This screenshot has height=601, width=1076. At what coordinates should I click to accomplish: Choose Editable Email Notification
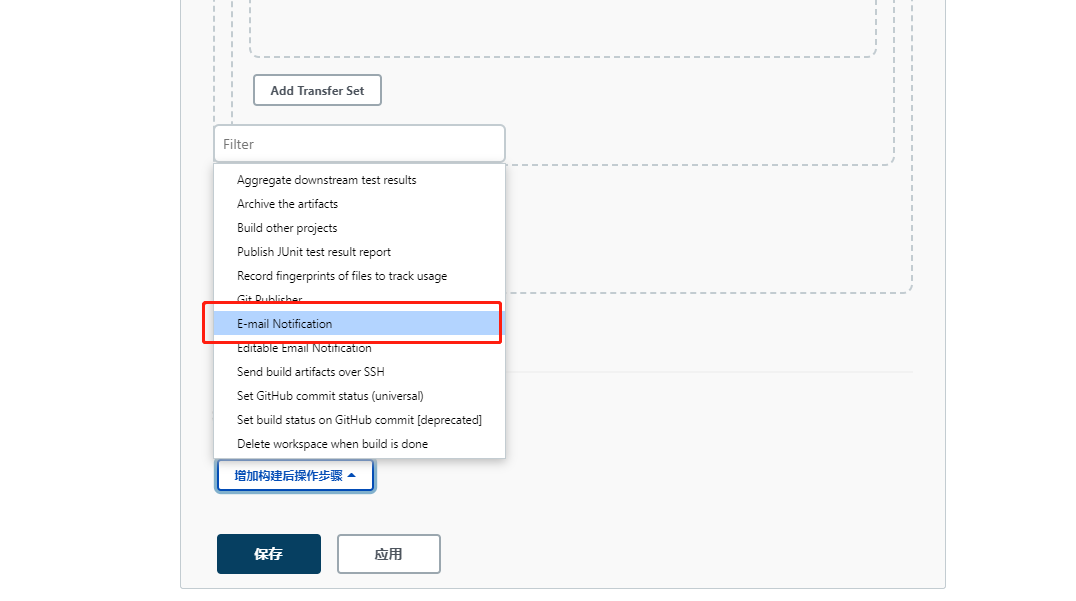[x=304, y=349]
